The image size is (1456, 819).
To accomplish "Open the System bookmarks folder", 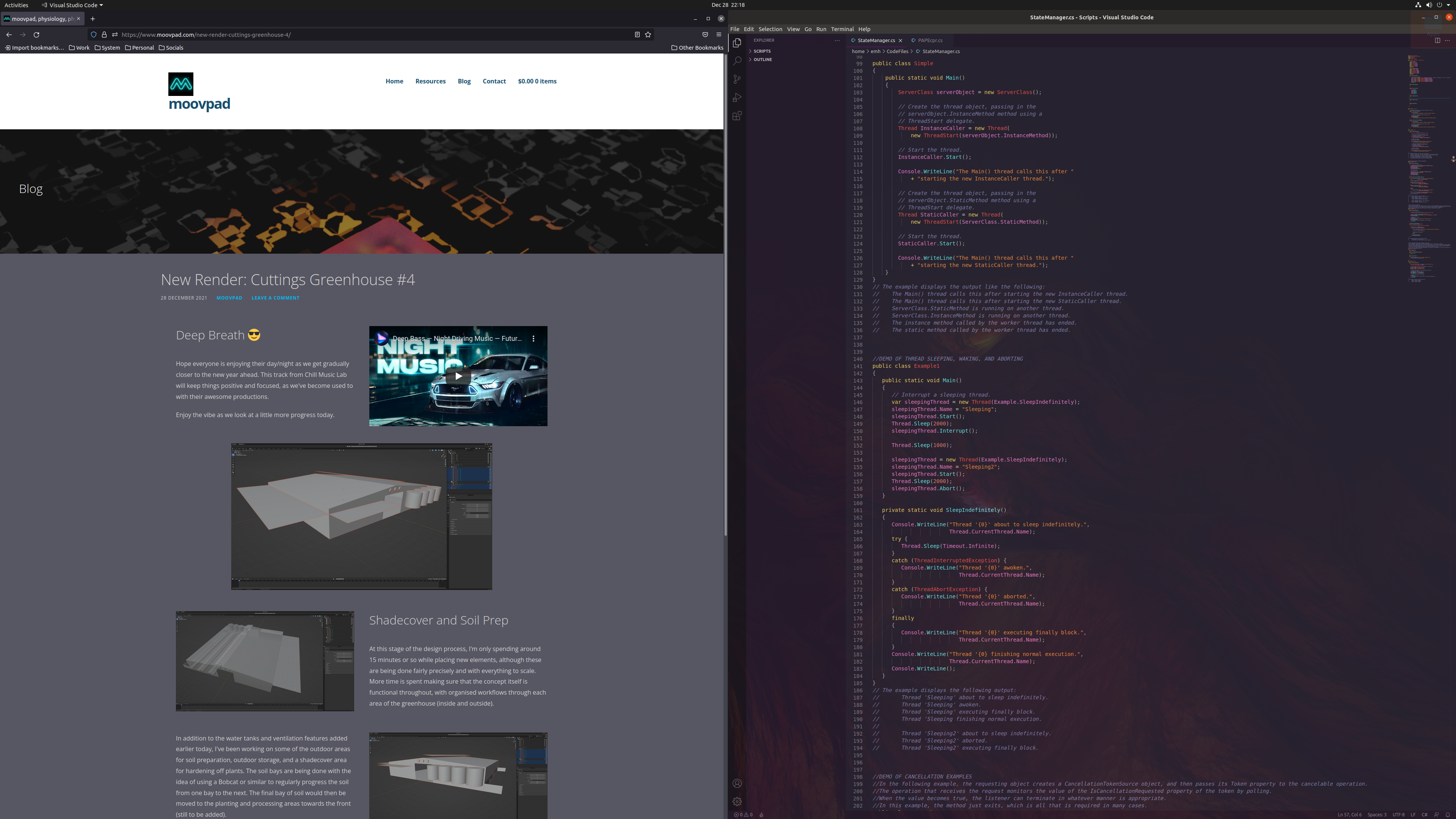I will pos(107,47).
